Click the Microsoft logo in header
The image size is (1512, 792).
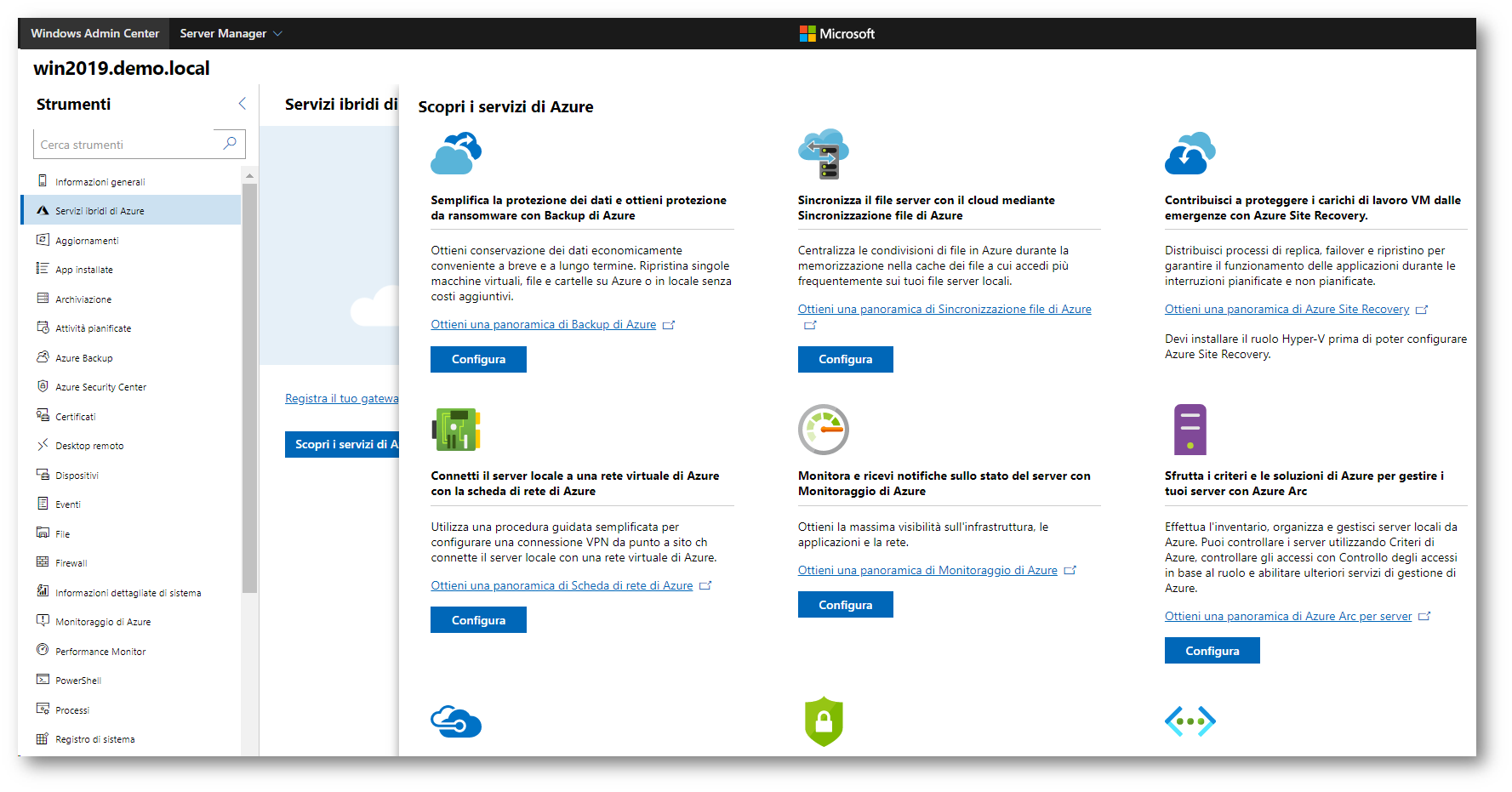[836, 34]
